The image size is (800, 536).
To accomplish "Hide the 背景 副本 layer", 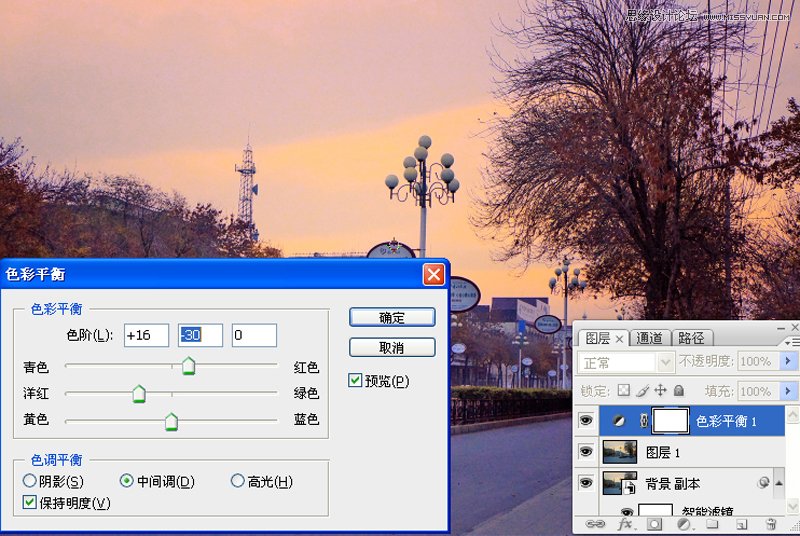I will 586,482.
